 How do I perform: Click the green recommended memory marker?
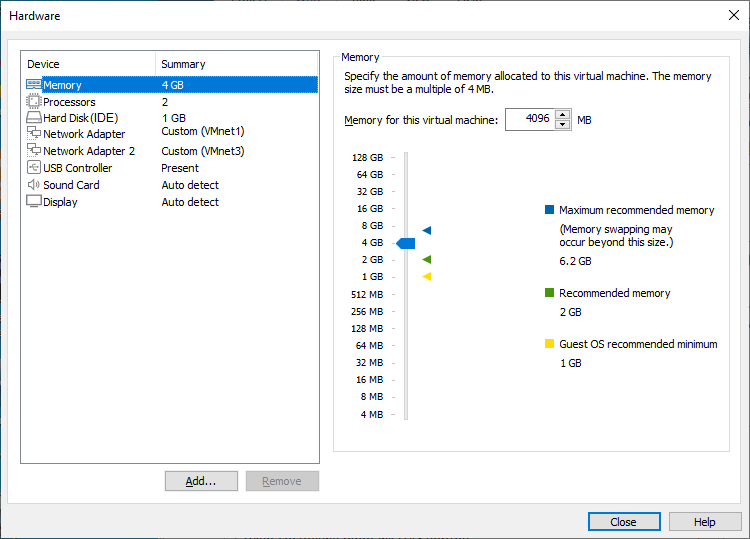pos(426,260)
